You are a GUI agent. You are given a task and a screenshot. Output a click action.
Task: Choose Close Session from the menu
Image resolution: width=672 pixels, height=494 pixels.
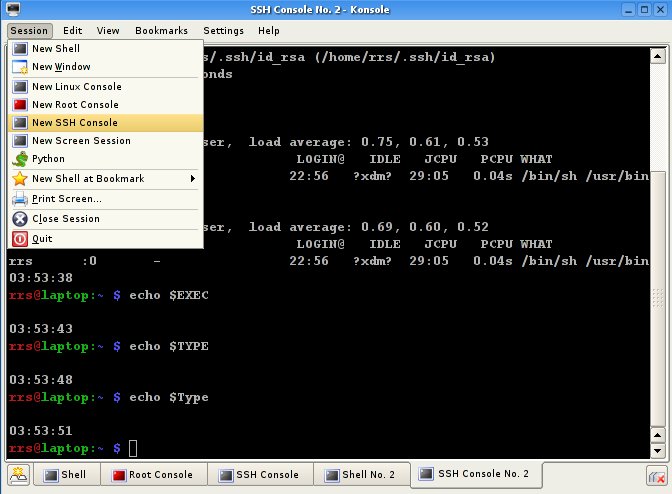click(105, 219)
